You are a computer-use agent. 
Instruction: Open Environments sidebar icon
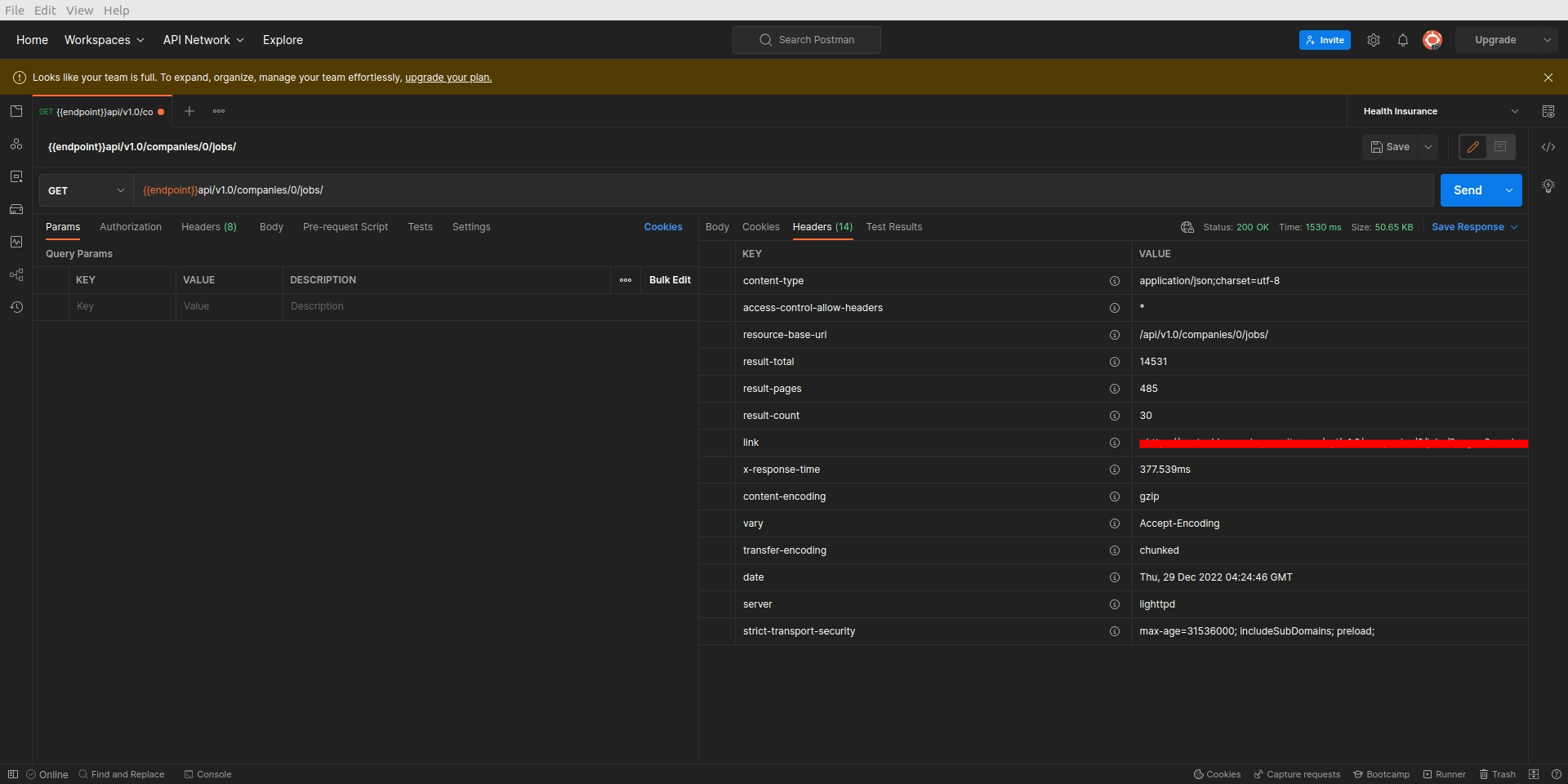tap(16, 176)
